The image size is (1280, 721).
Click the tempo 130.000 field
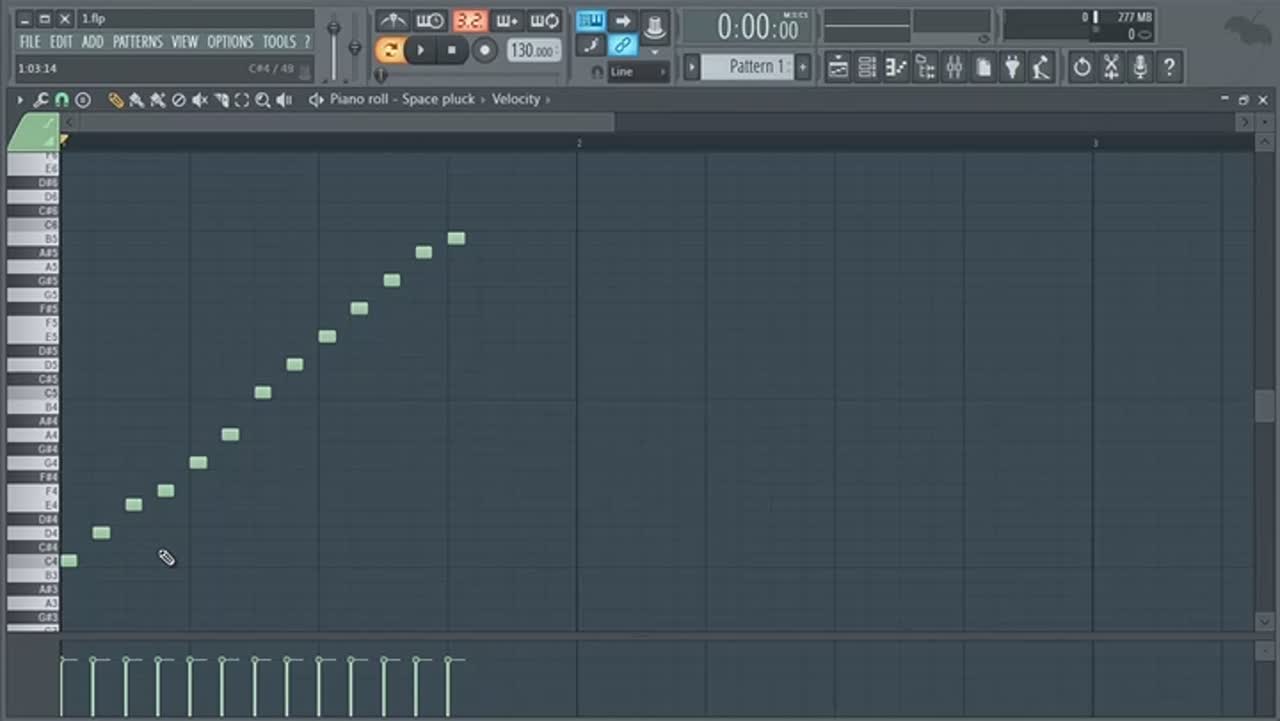pyautogui.click(x=533, y=50)
